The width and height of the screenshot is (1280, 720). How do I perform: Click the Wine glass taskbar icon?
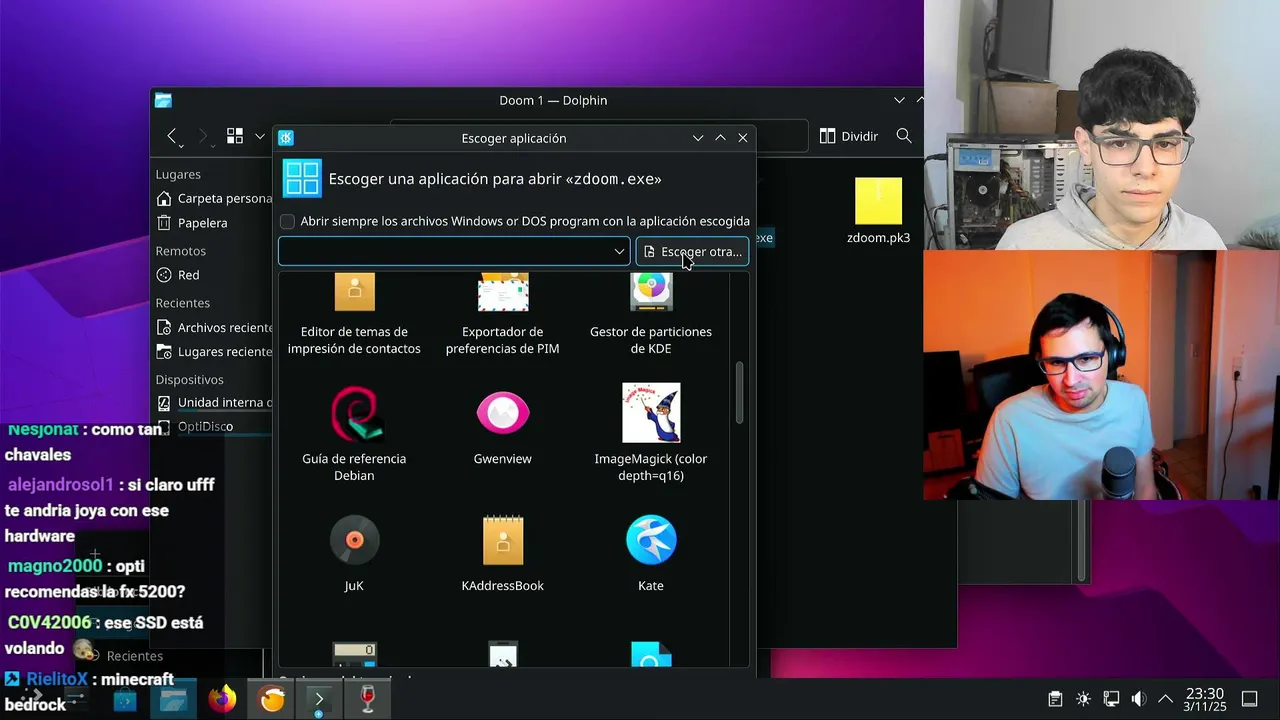pyautogui.click(x=367, y=698)
